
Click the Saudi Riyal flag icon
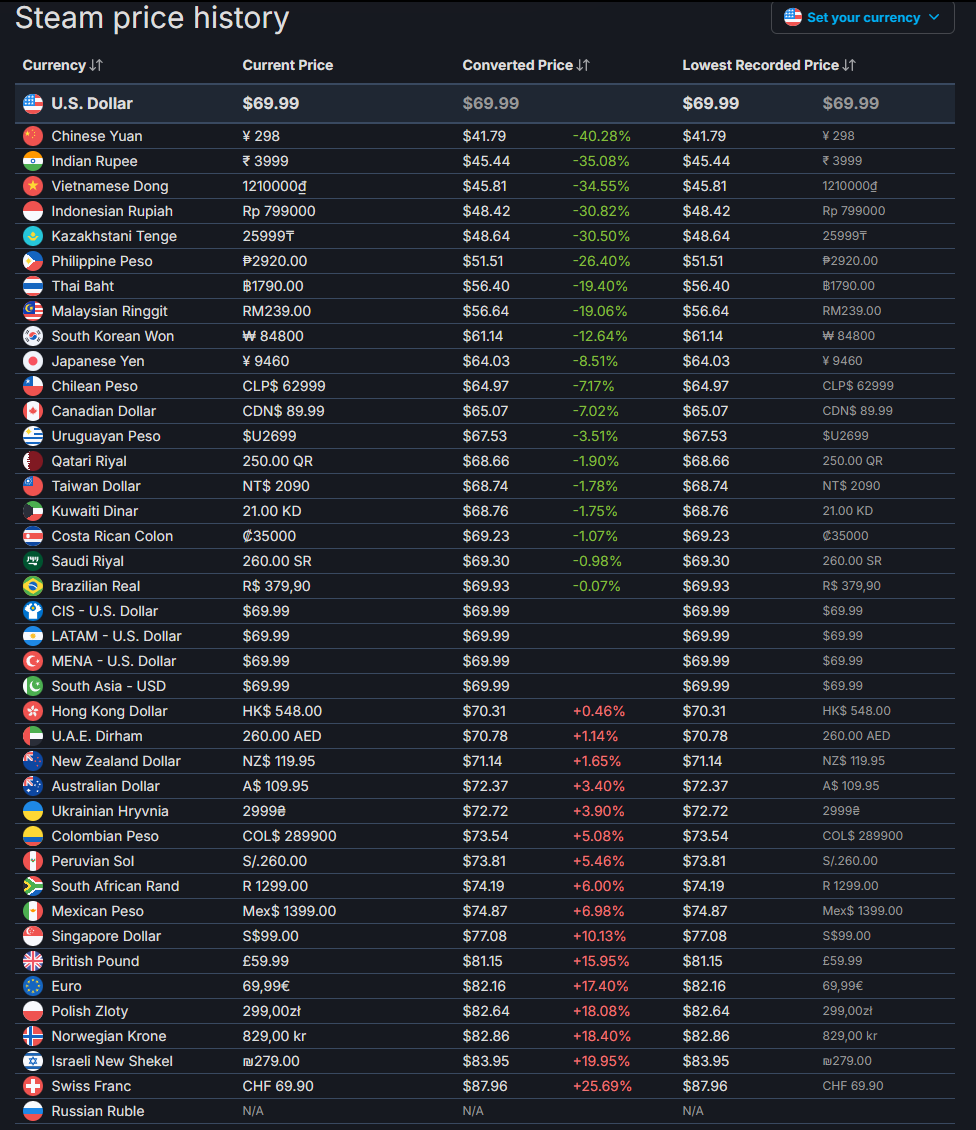tap(33, 561)
